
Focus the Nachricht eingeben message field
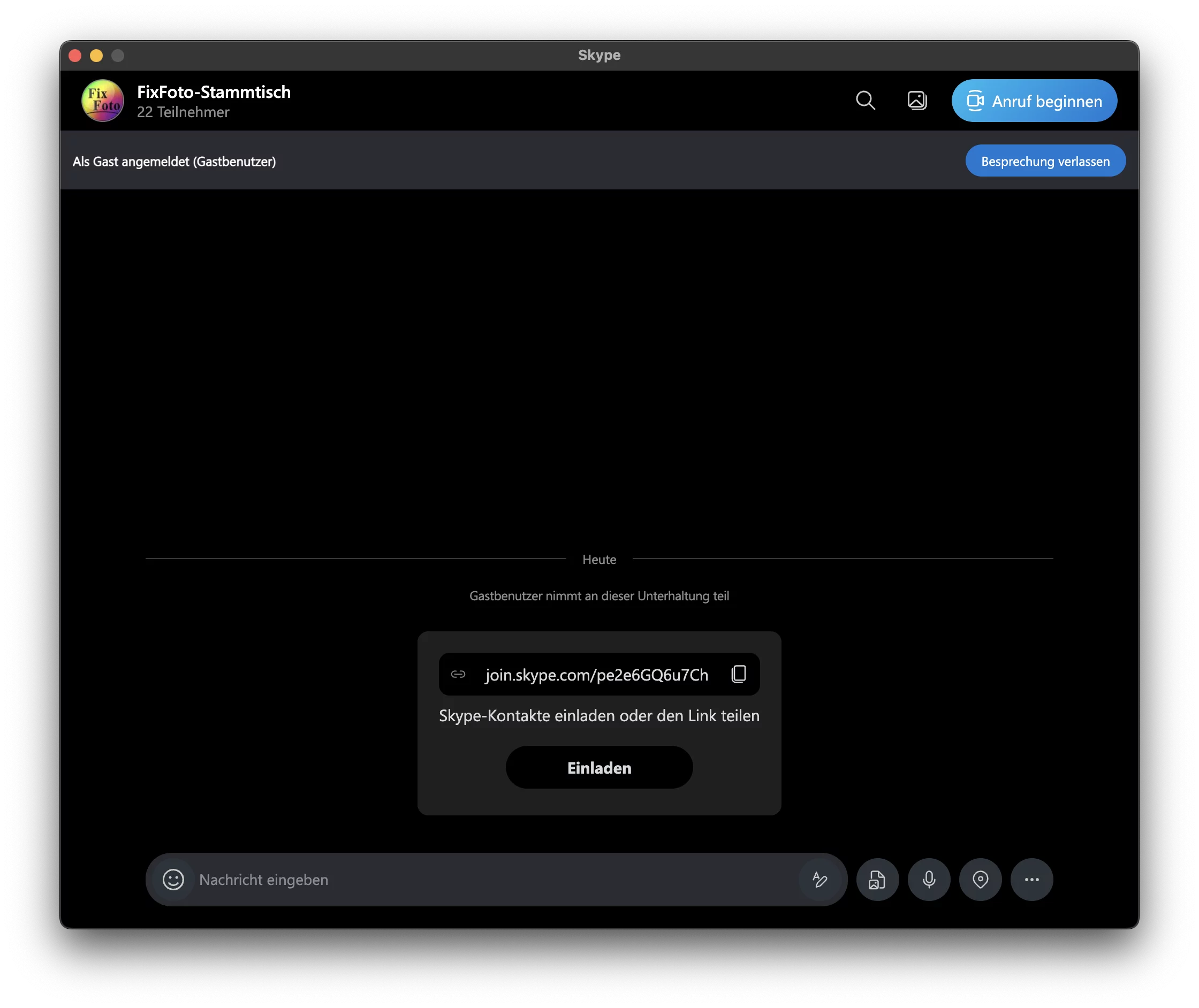point(496,880)
